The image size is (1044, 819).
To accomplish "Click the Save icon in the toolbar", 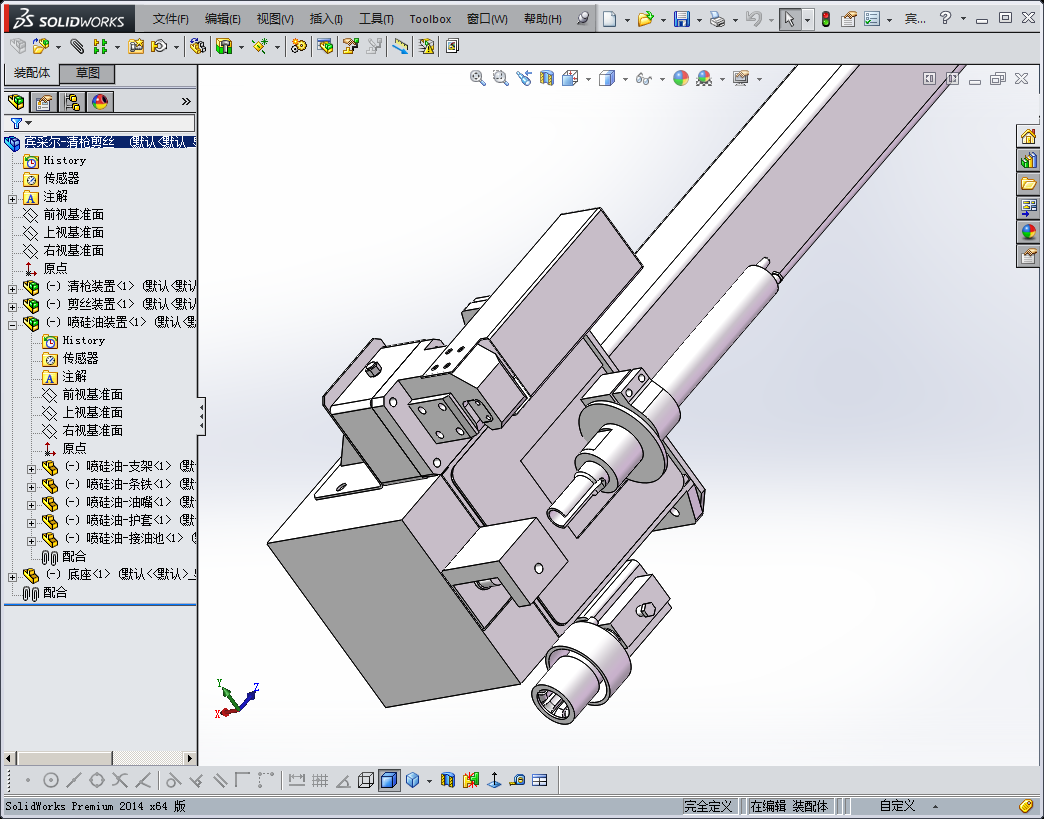I will (x=682, y=19).
